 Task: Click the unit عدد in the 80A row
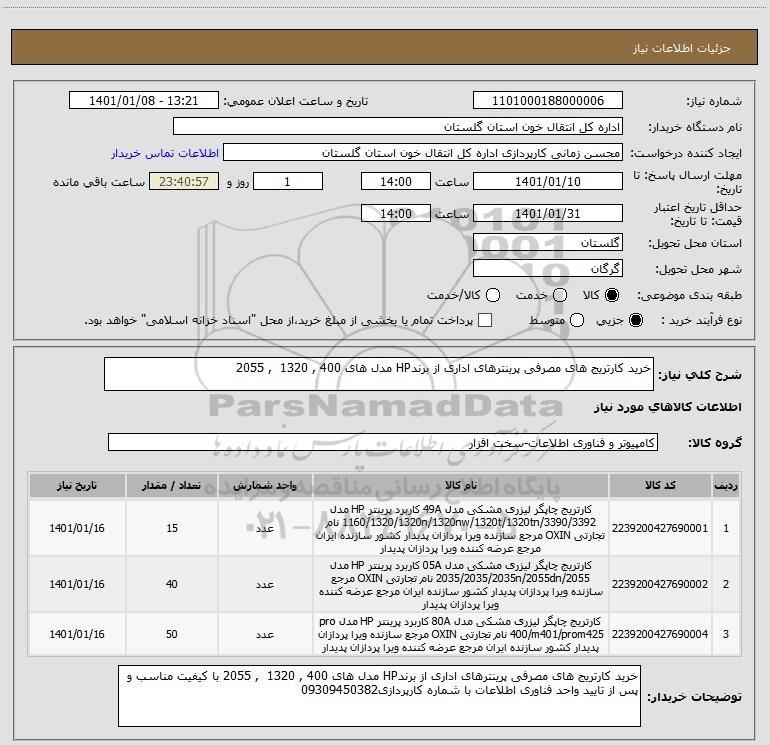[265, 635]
